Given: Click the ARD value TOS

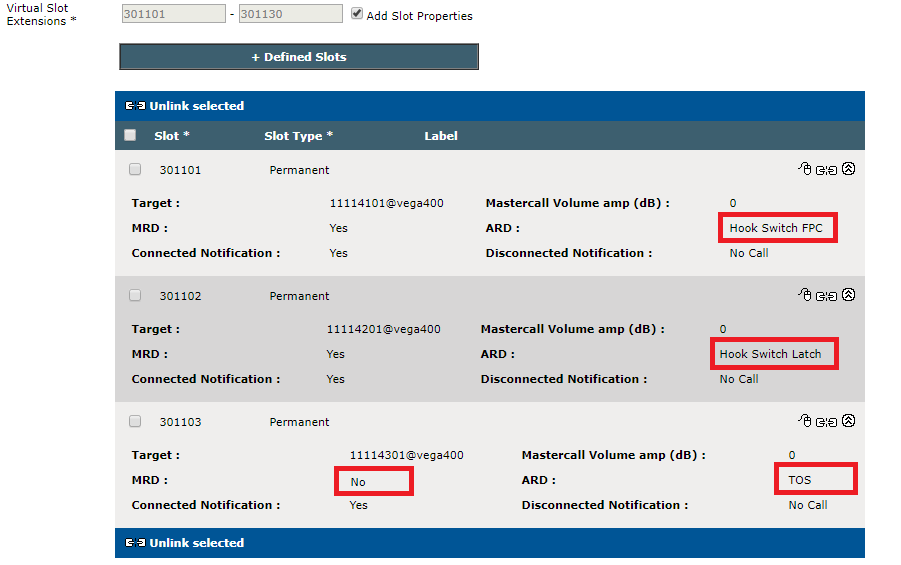Looking at the screenshot, I should coord(800,480).
